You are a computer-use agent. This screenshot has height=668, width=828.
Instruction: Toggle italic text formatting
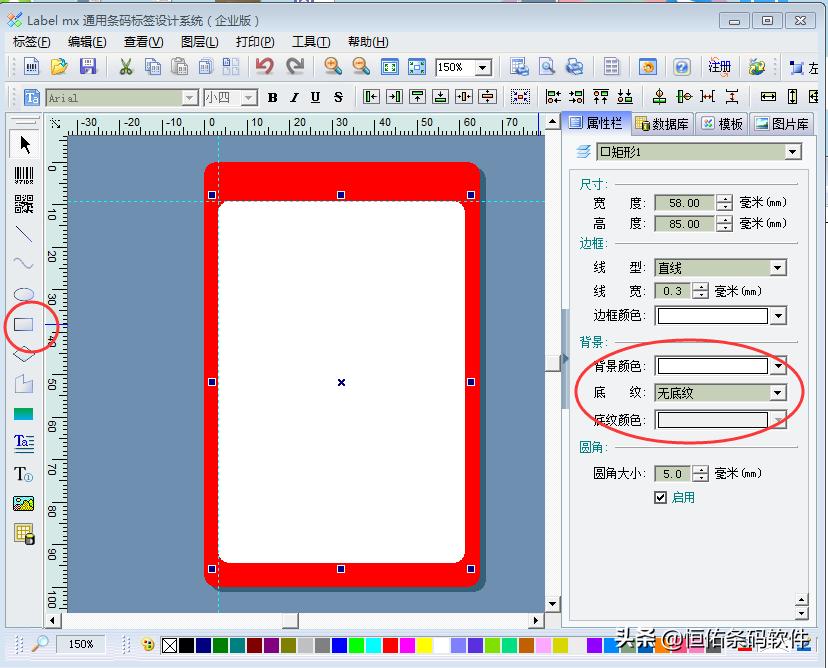click(x=294, y=97)
